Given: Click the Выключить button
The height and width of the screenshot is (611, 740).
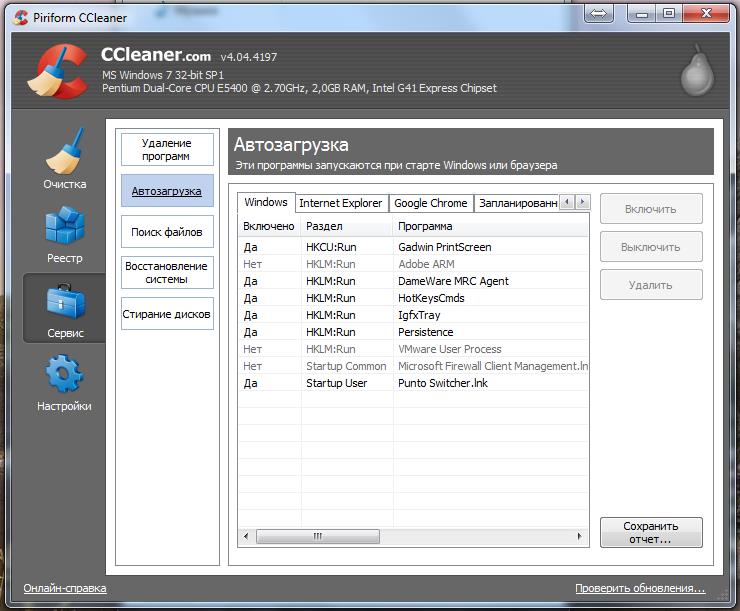Looking at the screenshot, I should pos(651,247).
